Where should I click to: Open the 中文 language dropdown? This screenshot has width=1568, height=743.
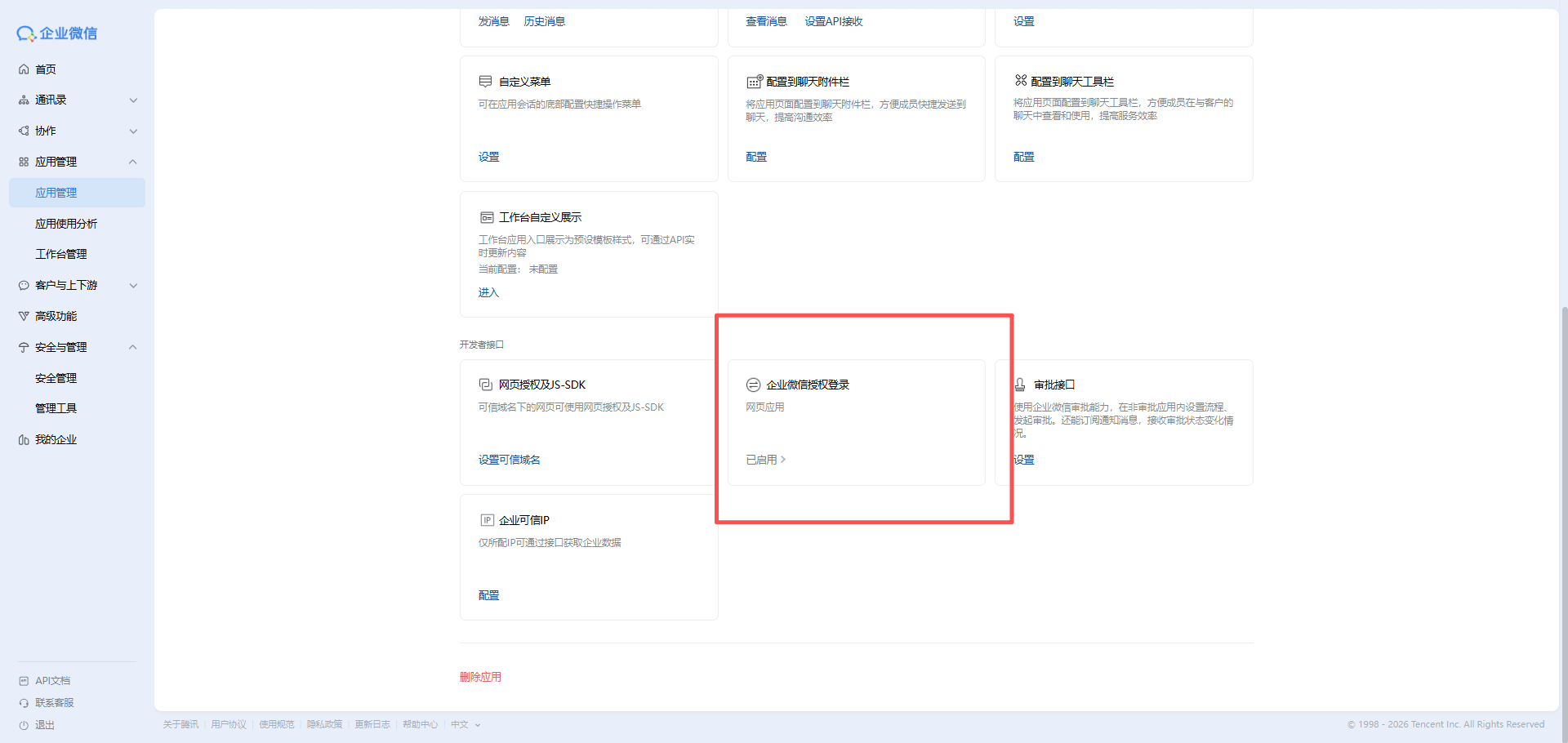[x=465, y=725]
